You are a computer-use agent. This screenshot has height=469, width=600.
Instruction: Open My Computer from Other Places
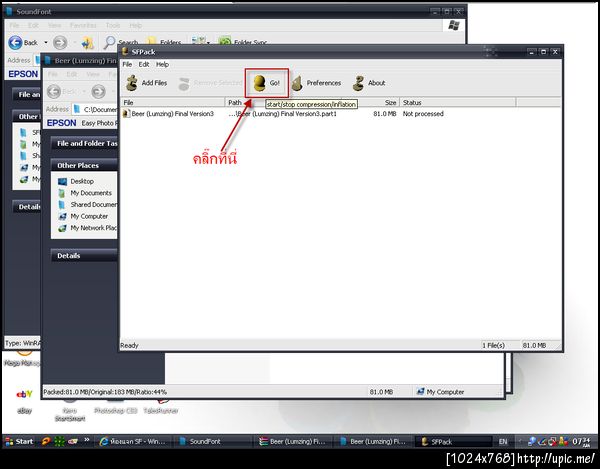(83, 216)
